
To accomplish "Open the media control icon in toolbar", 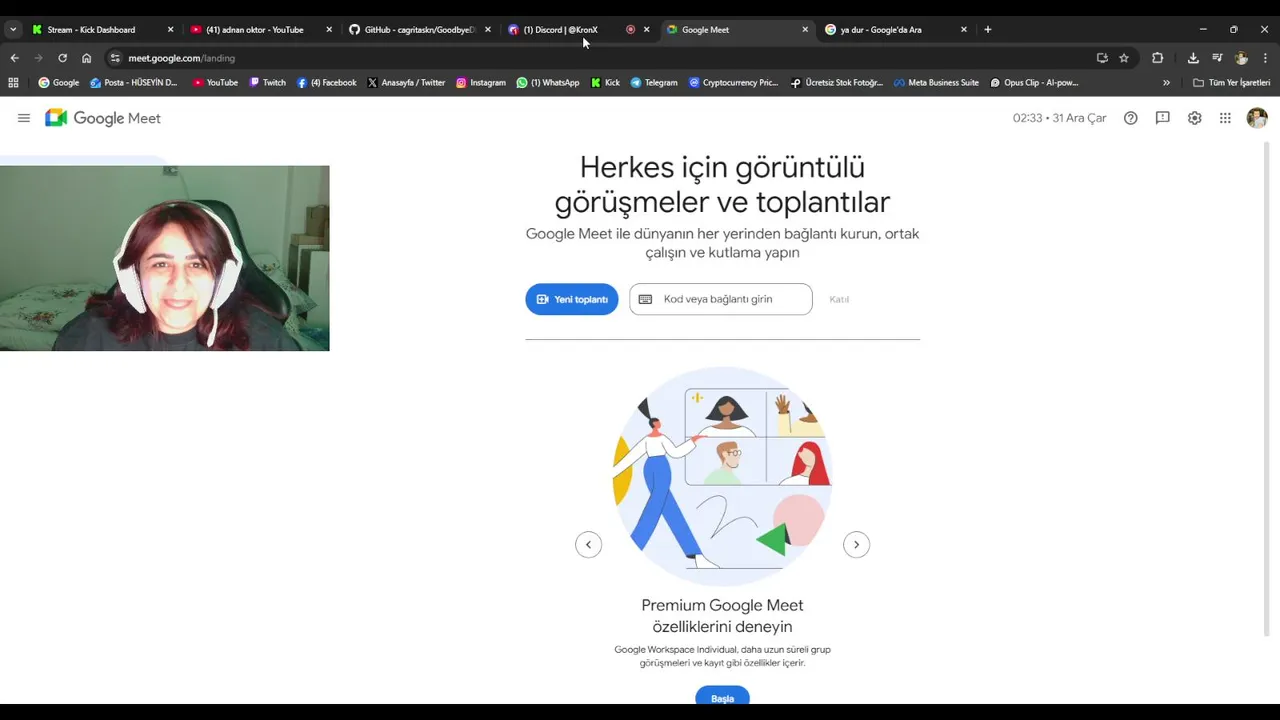I will (1217, 58).
